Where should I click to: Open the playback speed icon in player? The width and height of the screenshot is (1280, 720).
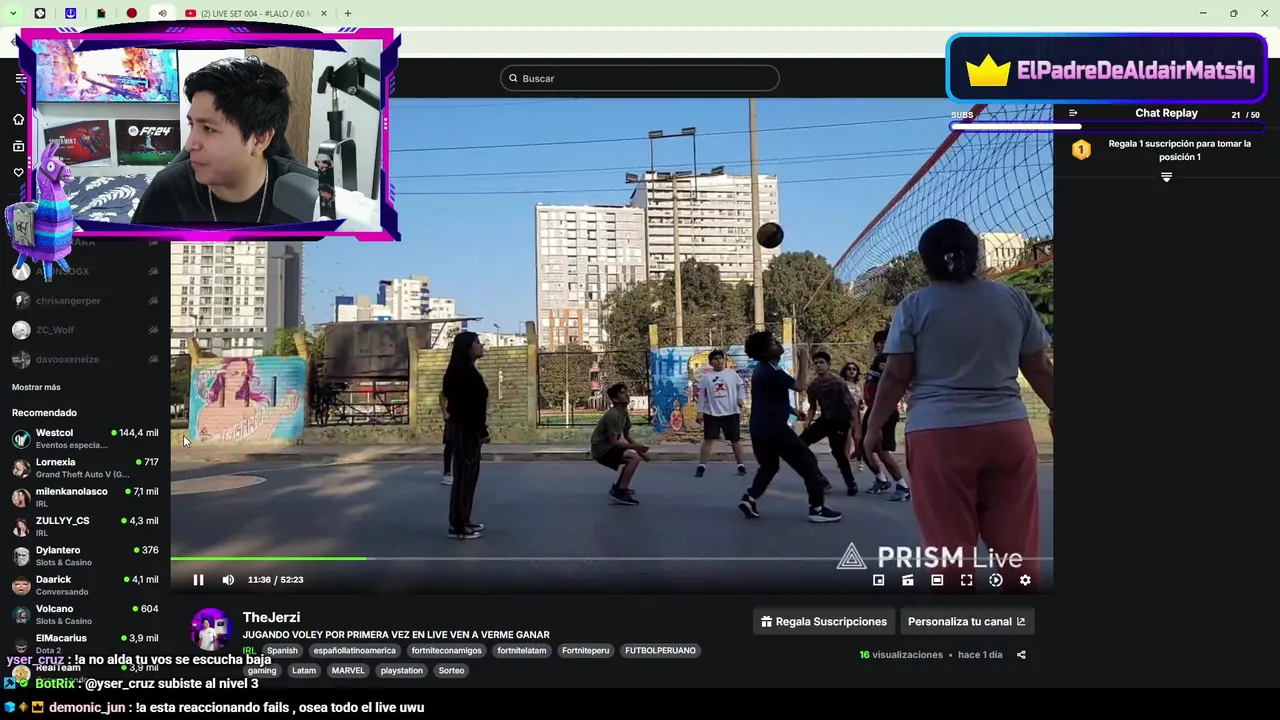click(996, 580)
